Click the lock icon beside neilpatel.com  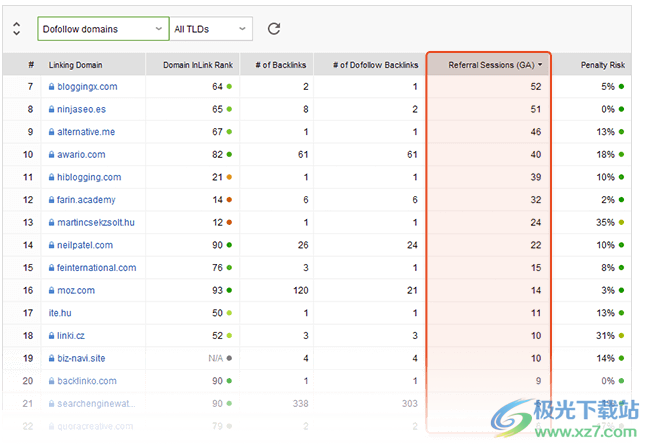[x=51, y=245]
